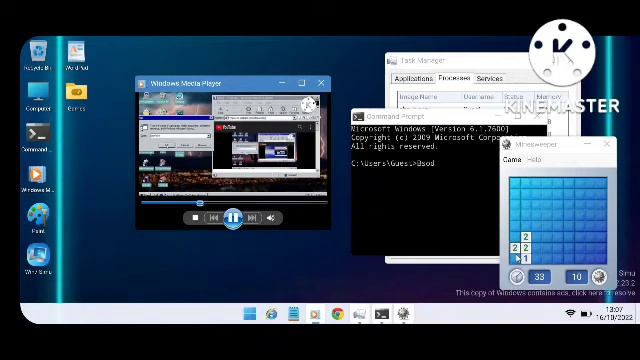Switch to Processes tab in Task Manager
Screen dimensions: 640x360
point(454,78)
